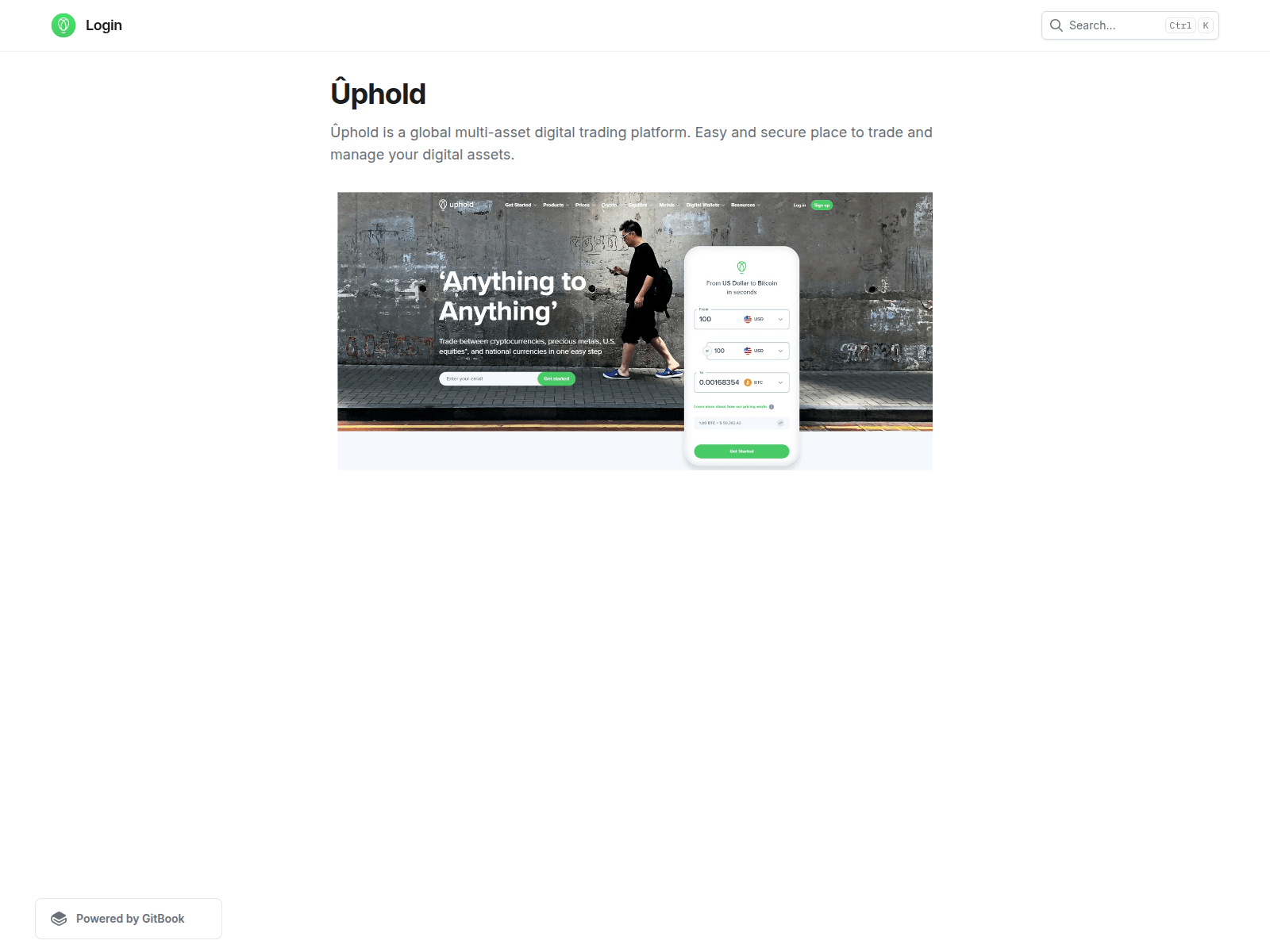Open the Uphold homepage screenshot image
The width and height of the screenshot is (1270, 952).
[635, 331]
